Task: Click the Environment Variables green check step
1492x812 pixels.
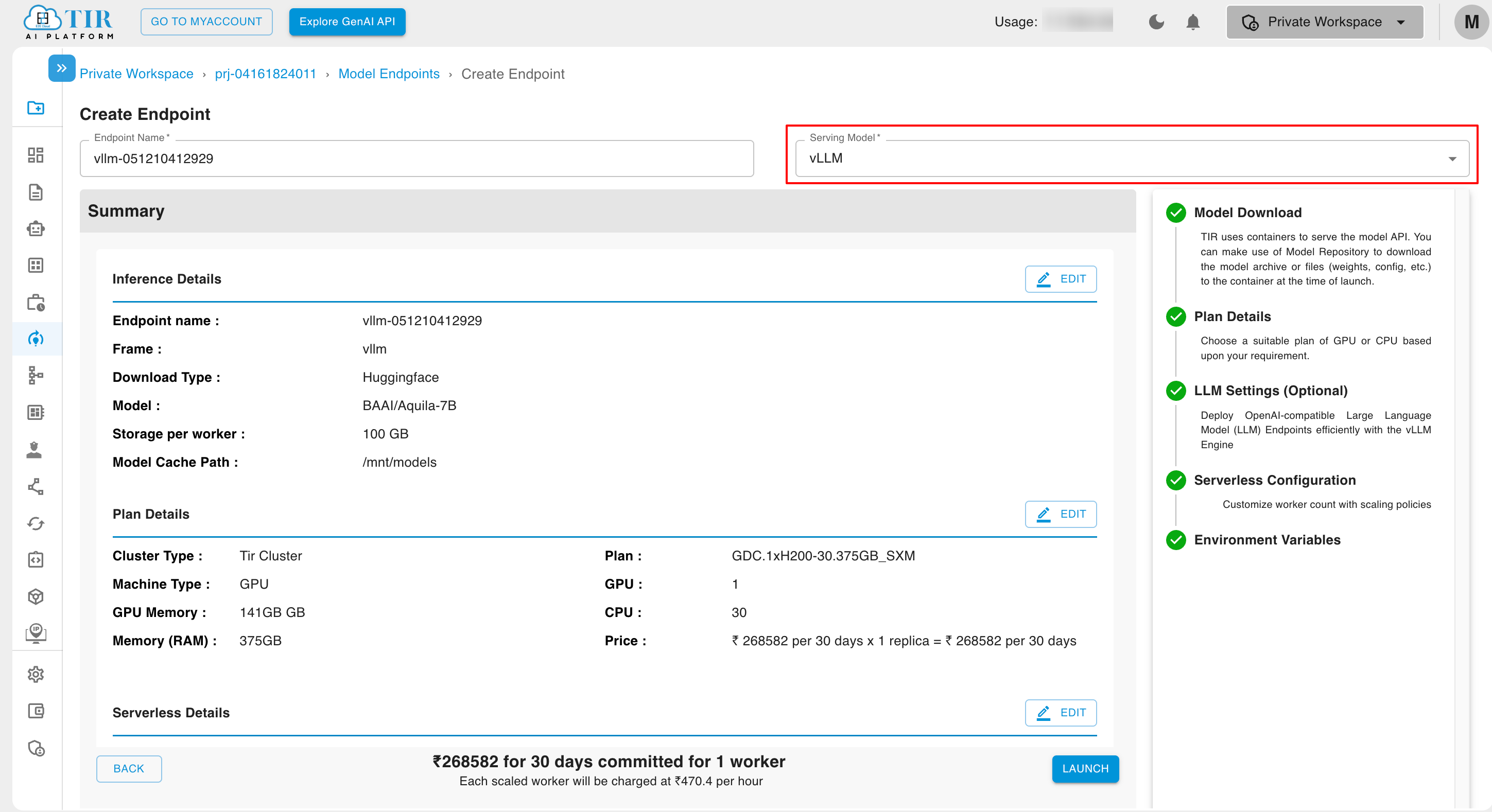Action: click(x=1176, y=540)
